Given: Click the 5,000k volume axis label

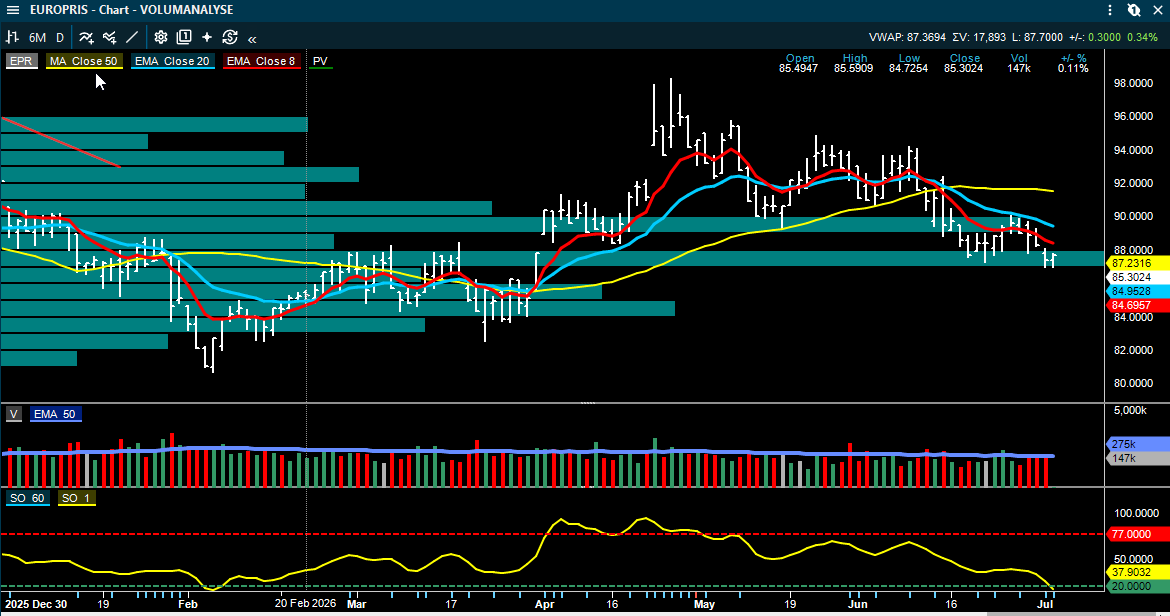Looking at the screenshot, I should pos(1130,410).
